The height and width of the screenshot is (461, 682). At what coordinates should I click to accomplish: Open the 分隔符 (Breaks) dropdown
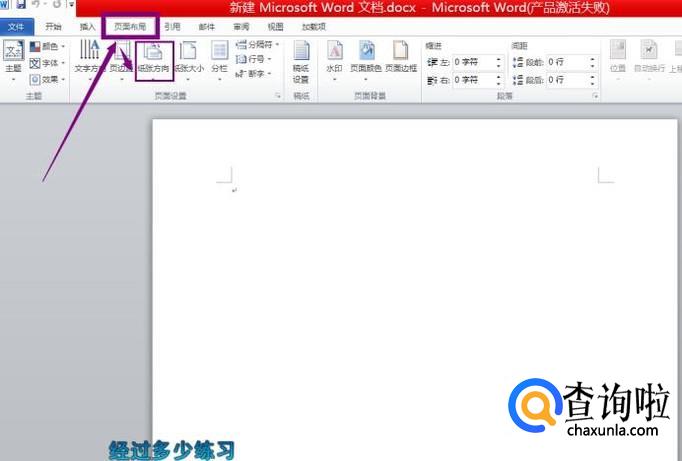(258, 46)
